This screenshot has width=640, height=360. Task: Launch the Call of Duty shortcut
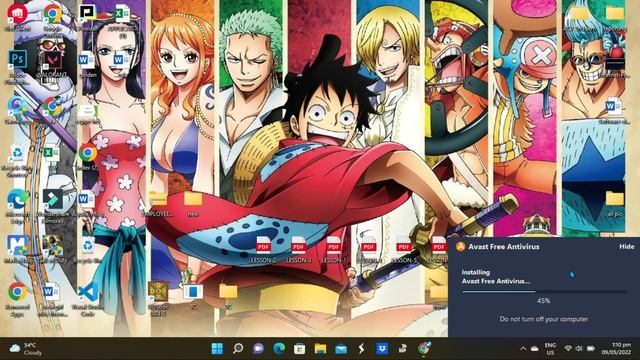[52, 249]
